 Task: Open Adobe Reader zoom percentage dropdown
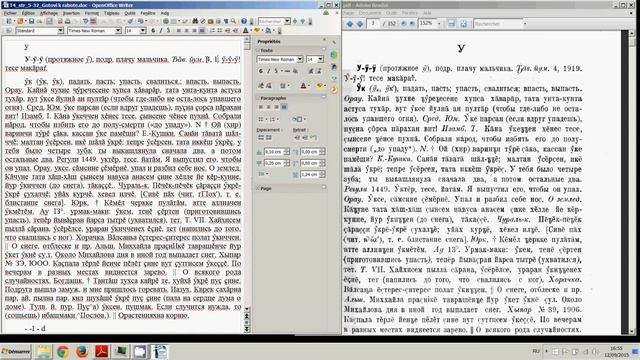point(439,24)
